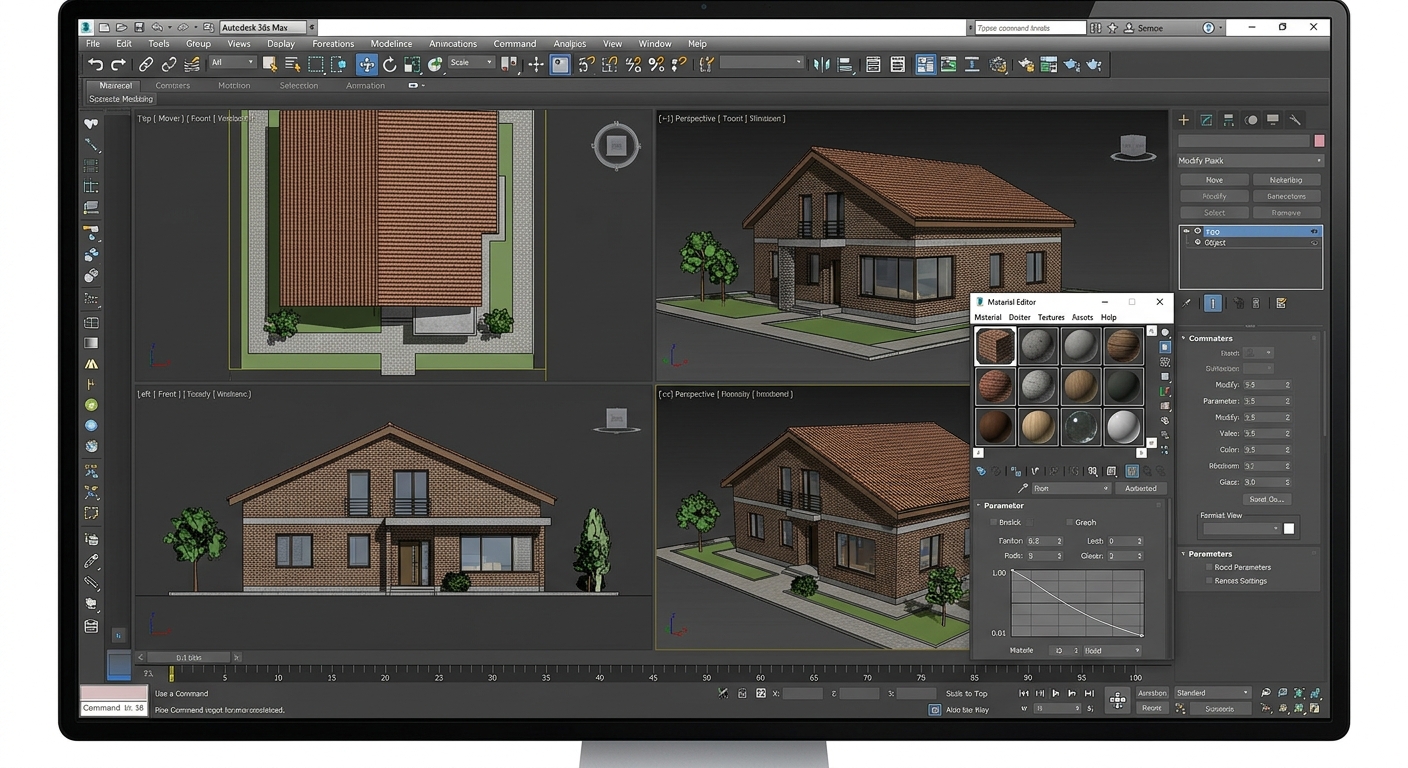Enable the Bnsiick checkbox in Material Editor
The width and height of the screenshot is (1408, 768).
[x=993, y=522]
